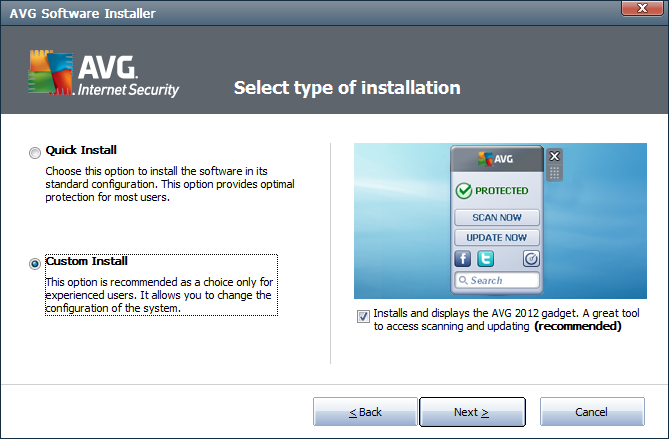Uncheck the AVG 2012 gadget checkbox
Image resolution: width=669 pixels, height=439 pixels.
click(x=363, y=317)
